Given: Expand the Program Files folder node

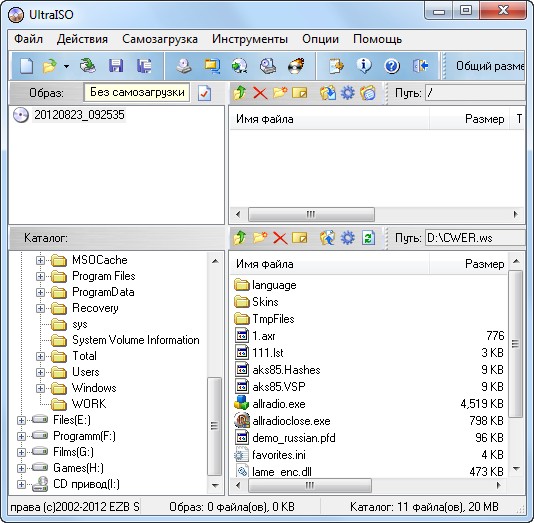Looking at the screenshot, I should [x=40, y=276].
